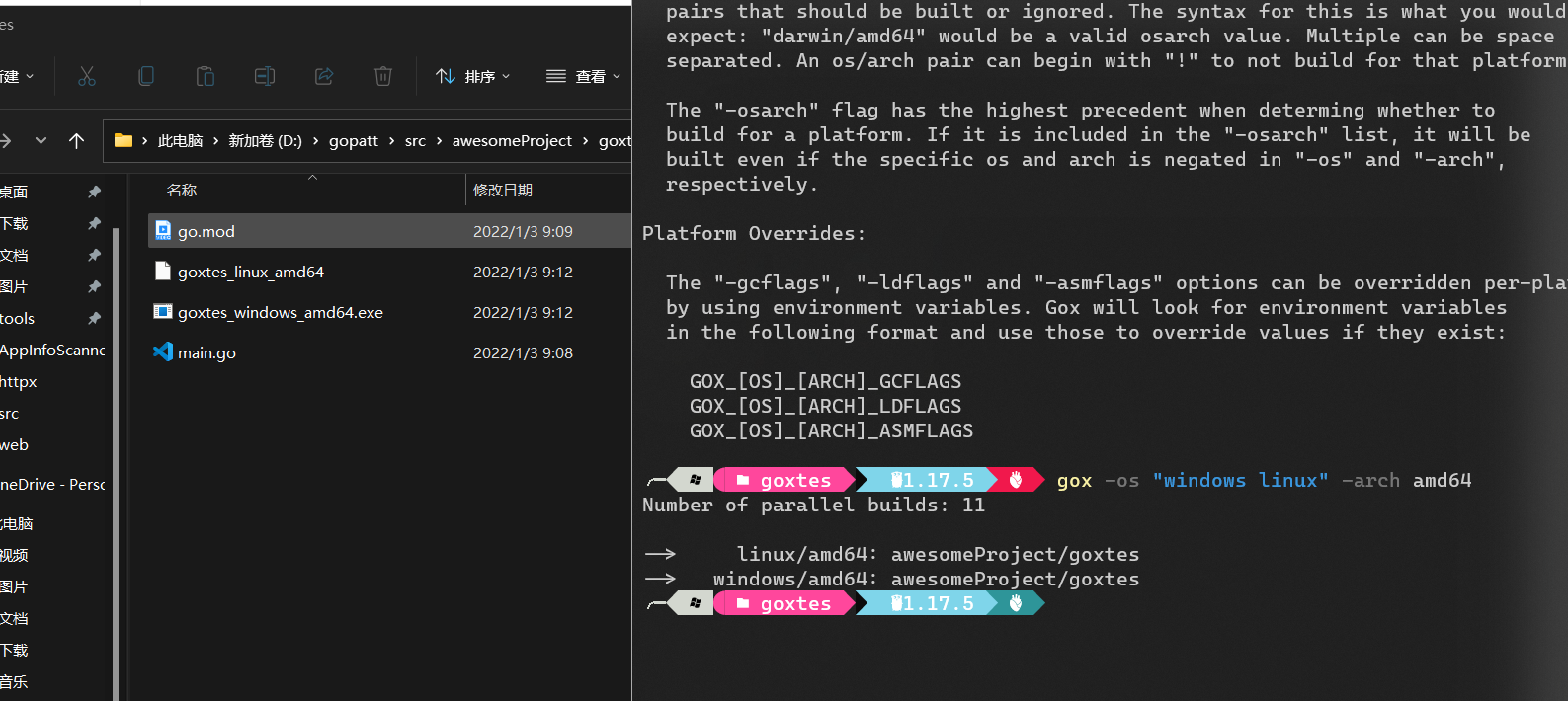
Task: Click the folder icon in address bar
Action: click(124, 140)
